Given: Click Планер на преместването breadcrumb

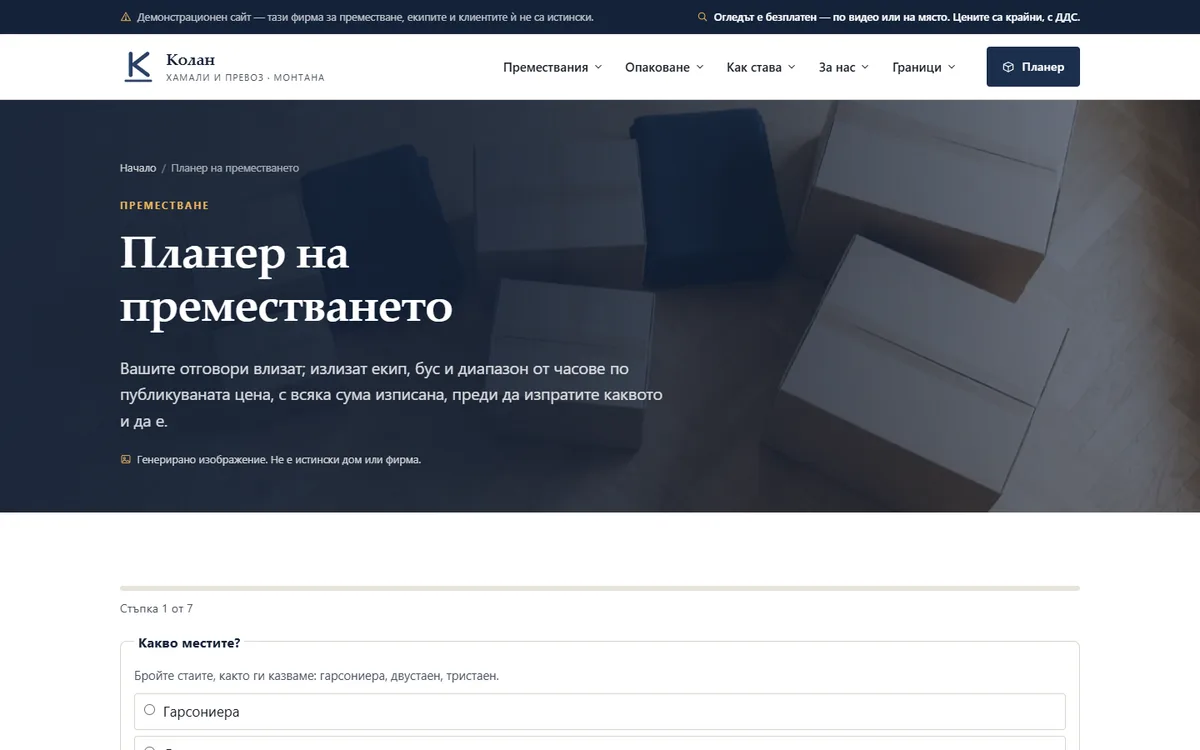Looking at the screenshot, I should (235, 168).
